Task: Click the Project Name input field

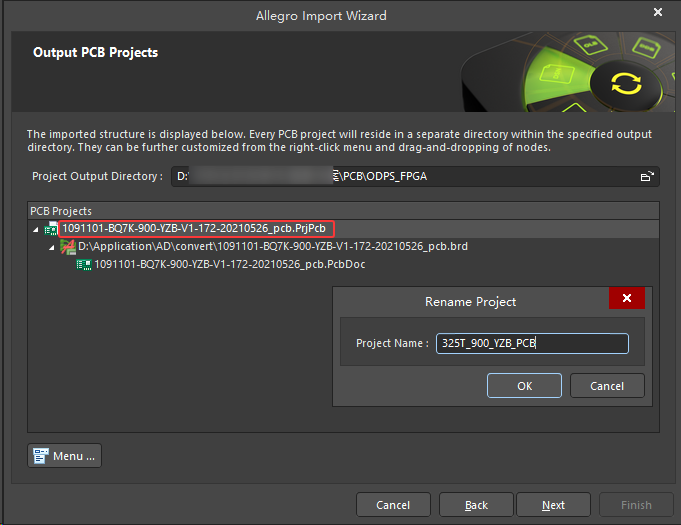Action: [532, 343]
